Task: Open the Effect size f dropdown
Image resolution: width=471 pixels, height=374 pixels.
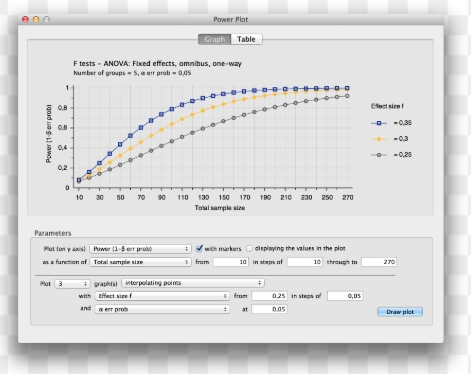Action: coord(162,296)
